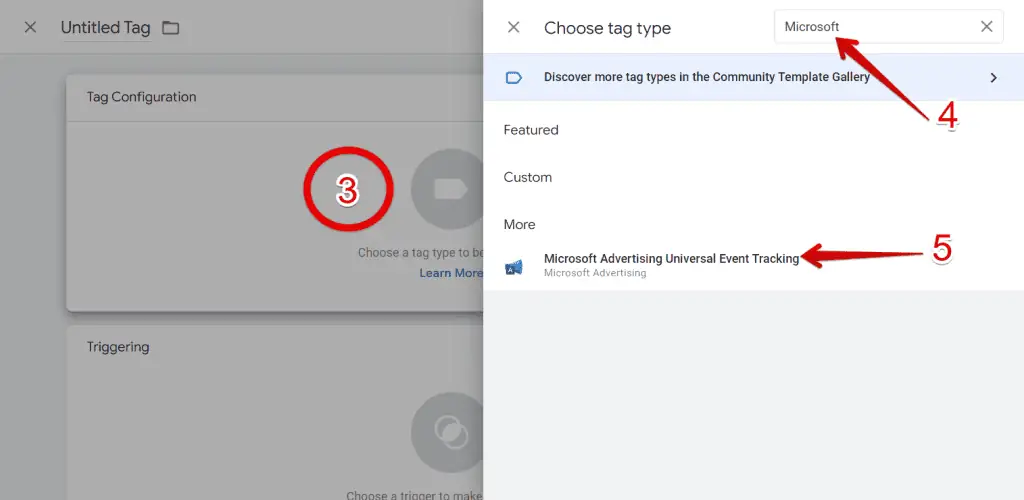
Task: Click the 'Choose a trigger to make' text
Action: pyautogui.click(x=415, y=495)
